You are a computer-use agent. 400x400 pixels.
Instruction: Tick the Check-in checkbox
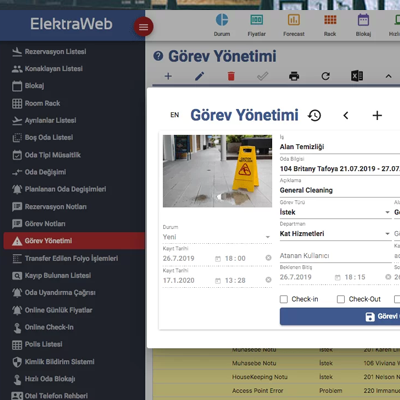[284, 299]
